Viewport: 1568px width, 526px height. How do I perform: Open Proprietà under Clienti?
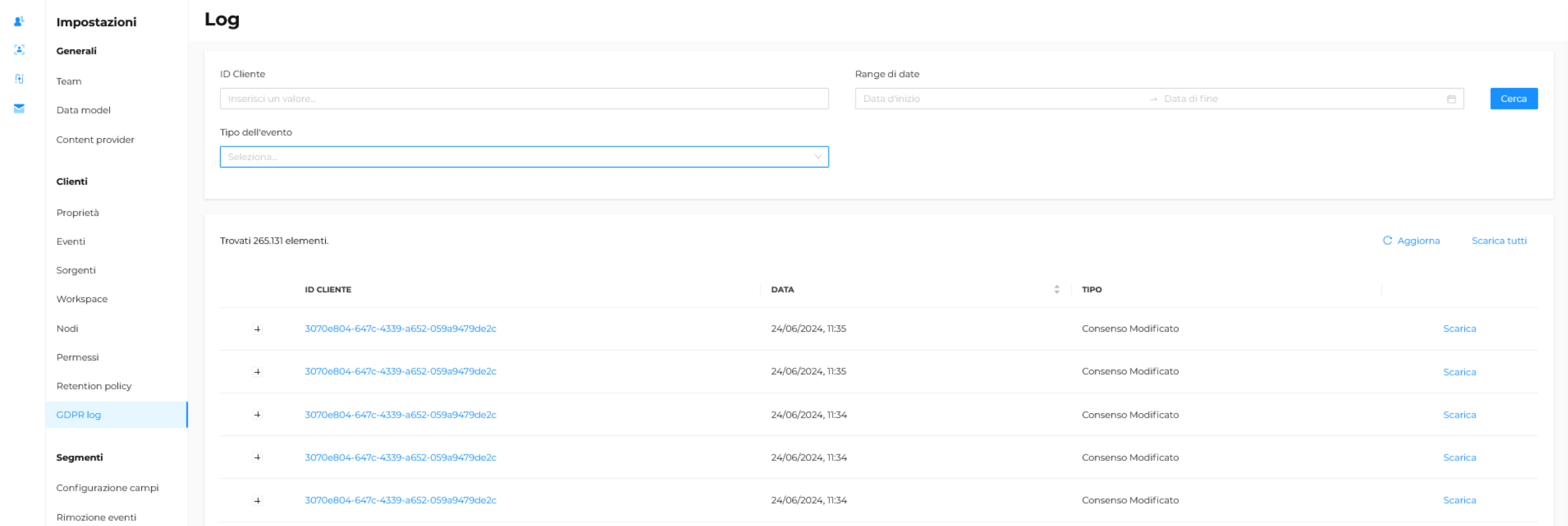click(77, 213)
